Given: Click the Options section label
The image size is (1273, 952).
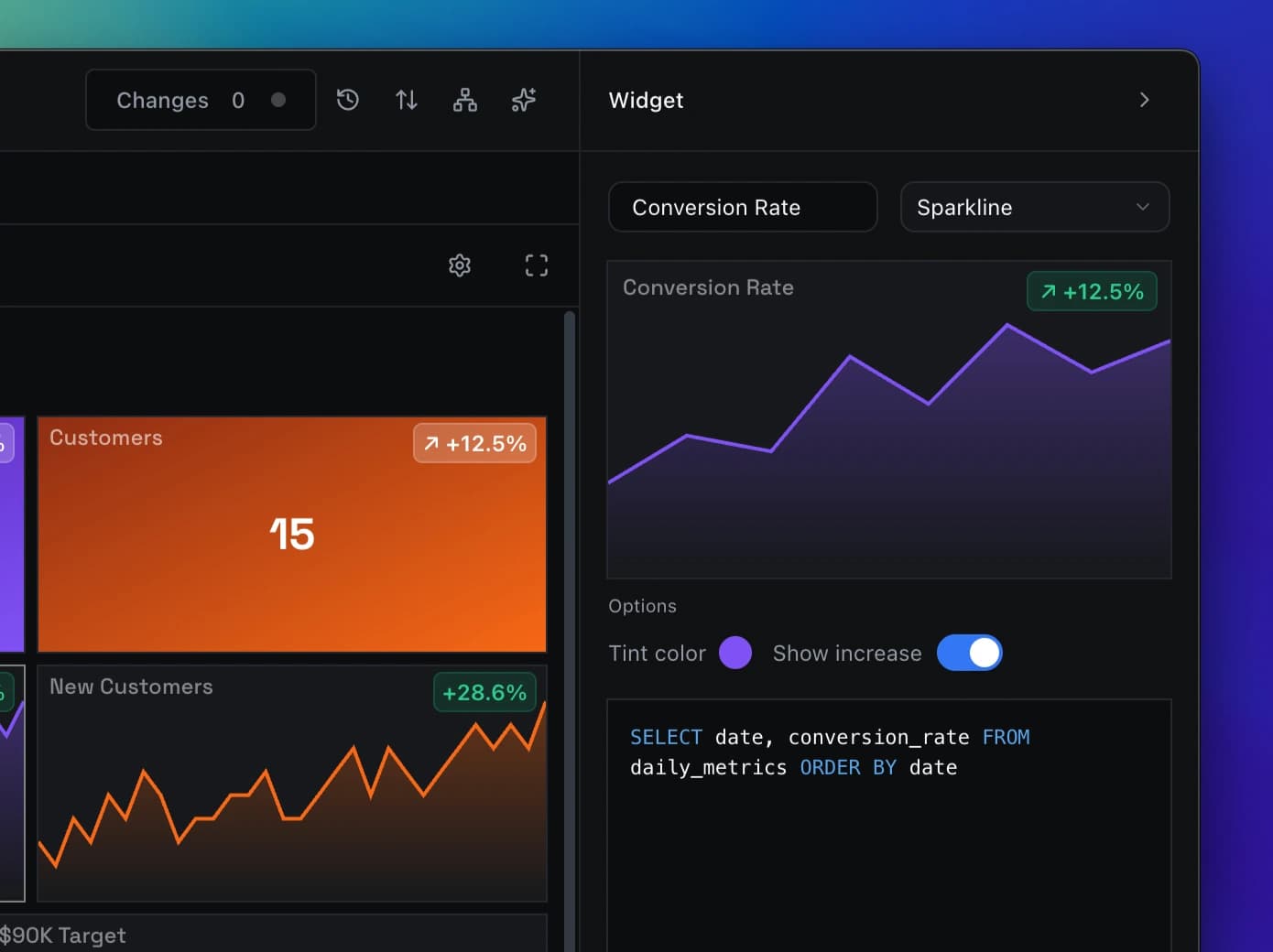Looking at the screenshot, I should (642, 606).
